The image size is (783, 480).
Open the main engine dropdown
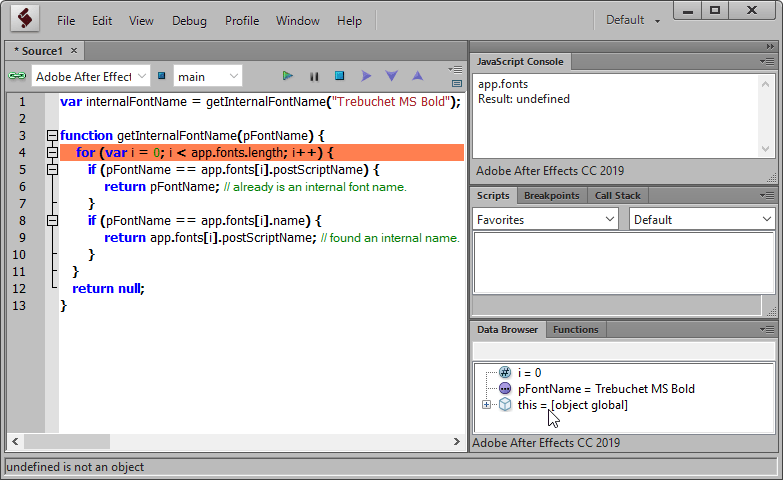(208, 76)
